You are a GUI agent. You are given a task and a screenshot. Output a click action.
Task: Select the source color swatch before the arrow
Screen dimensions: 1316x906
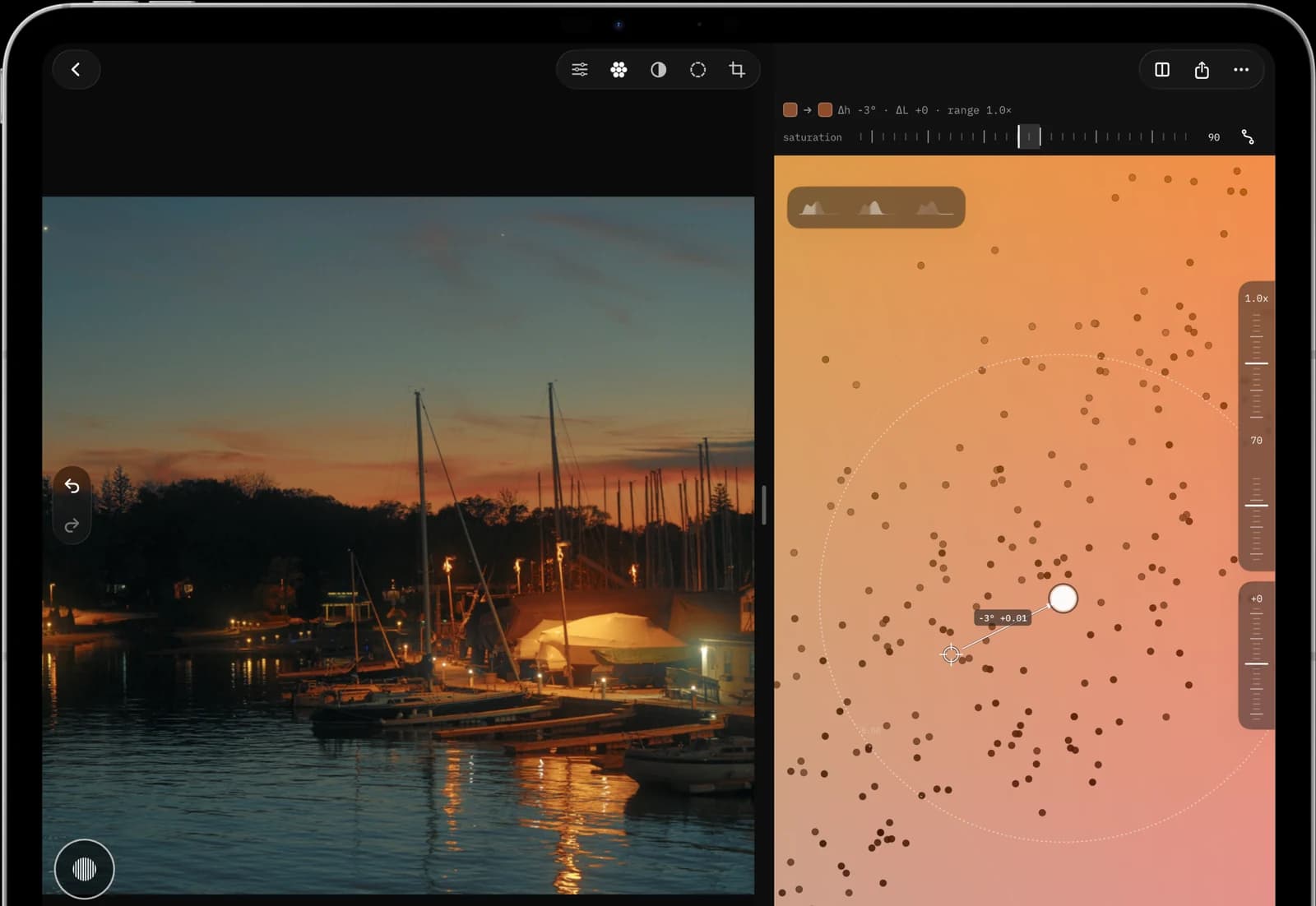pos(790,110)
